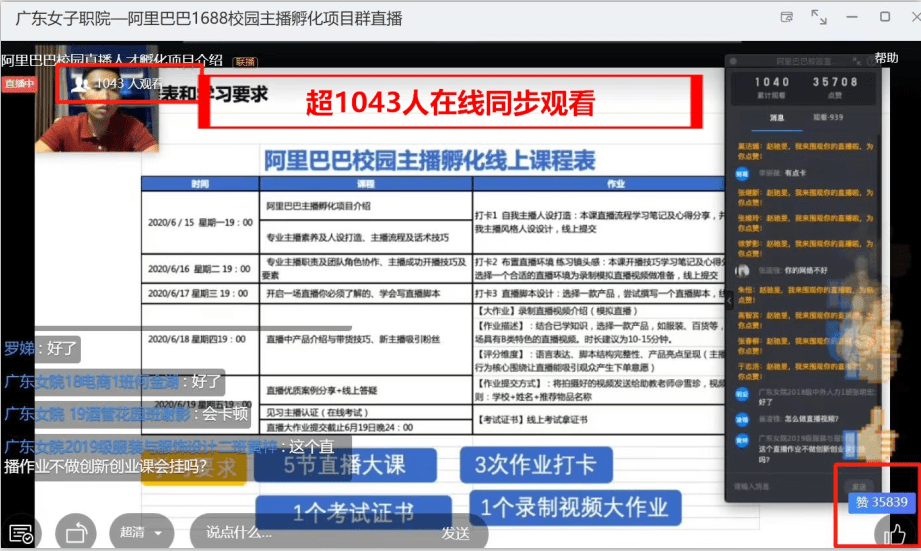Click the 直播中 live status badge
Viewport: 921px width, 551px height.
point(18,84)
